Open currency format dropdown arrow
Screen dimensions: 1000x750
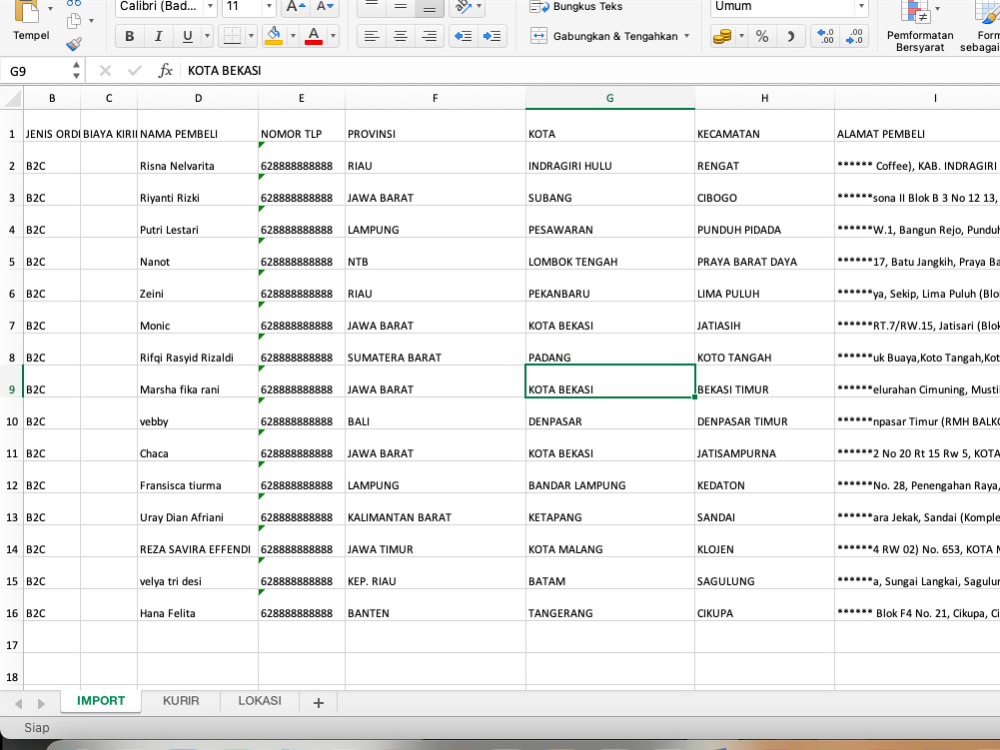pyautogui.click(x=741, y=36)
